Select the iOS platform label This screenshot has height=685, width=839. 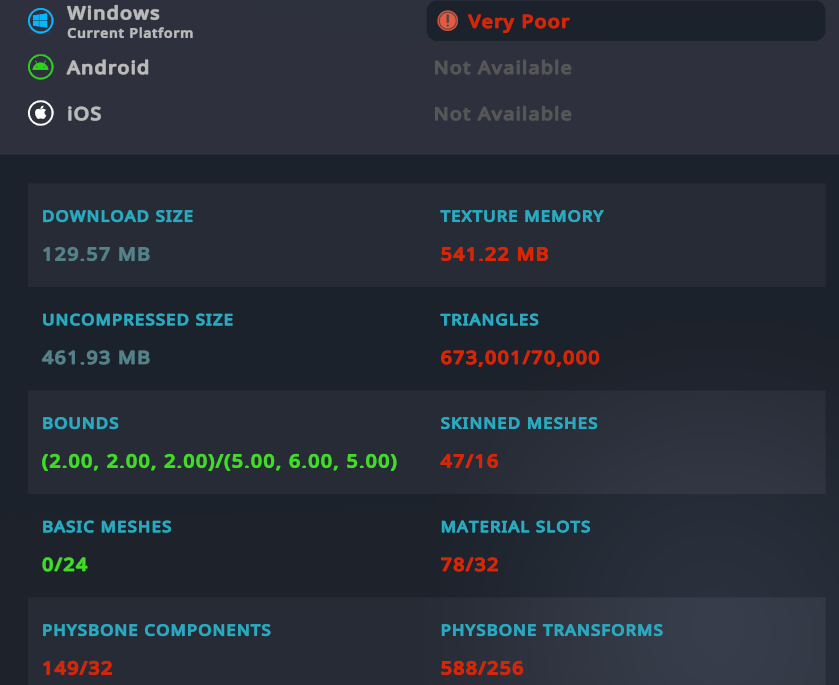84,114
